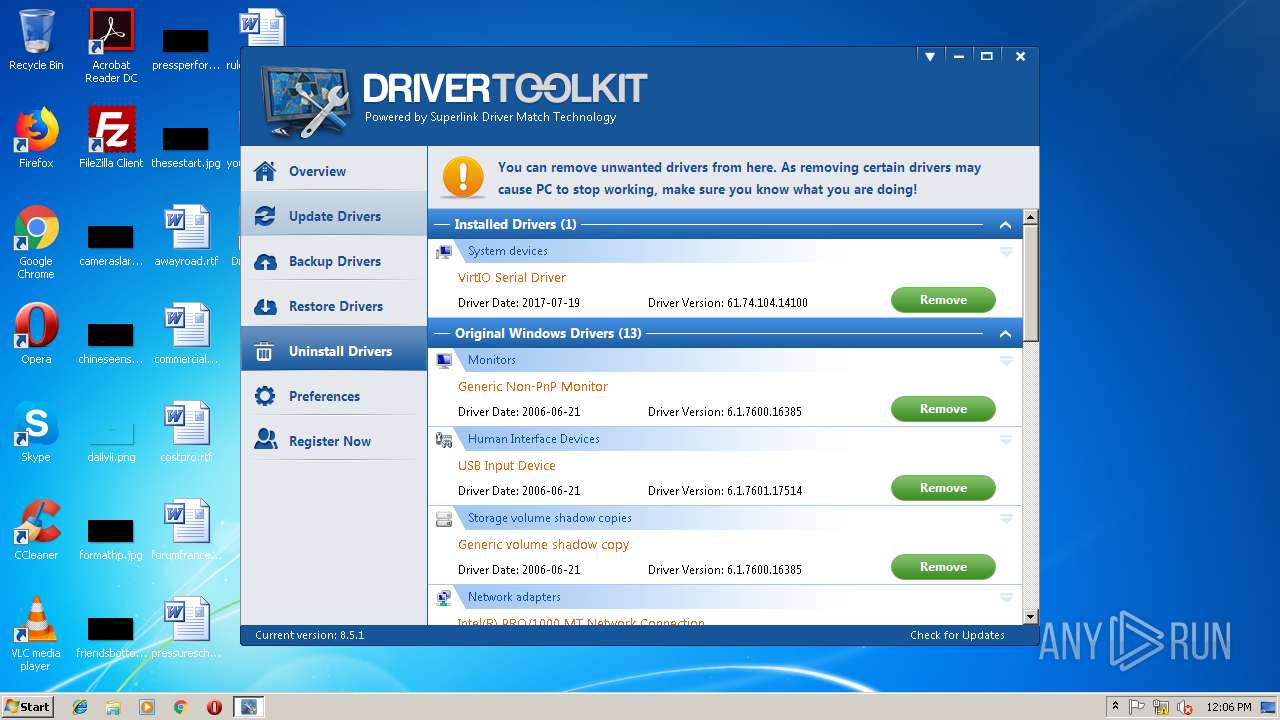The width and height of the screenshot is (1280, 720).
Task: Click the Restore Drivers icon
Action: click(265, 306)
